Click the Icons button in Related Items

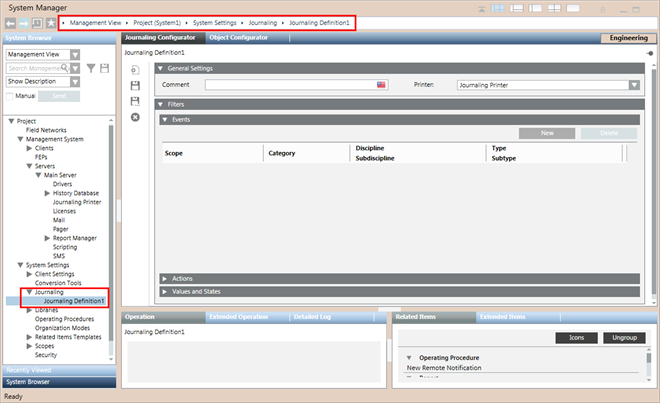pyautogui.click(x=576, y=338)
